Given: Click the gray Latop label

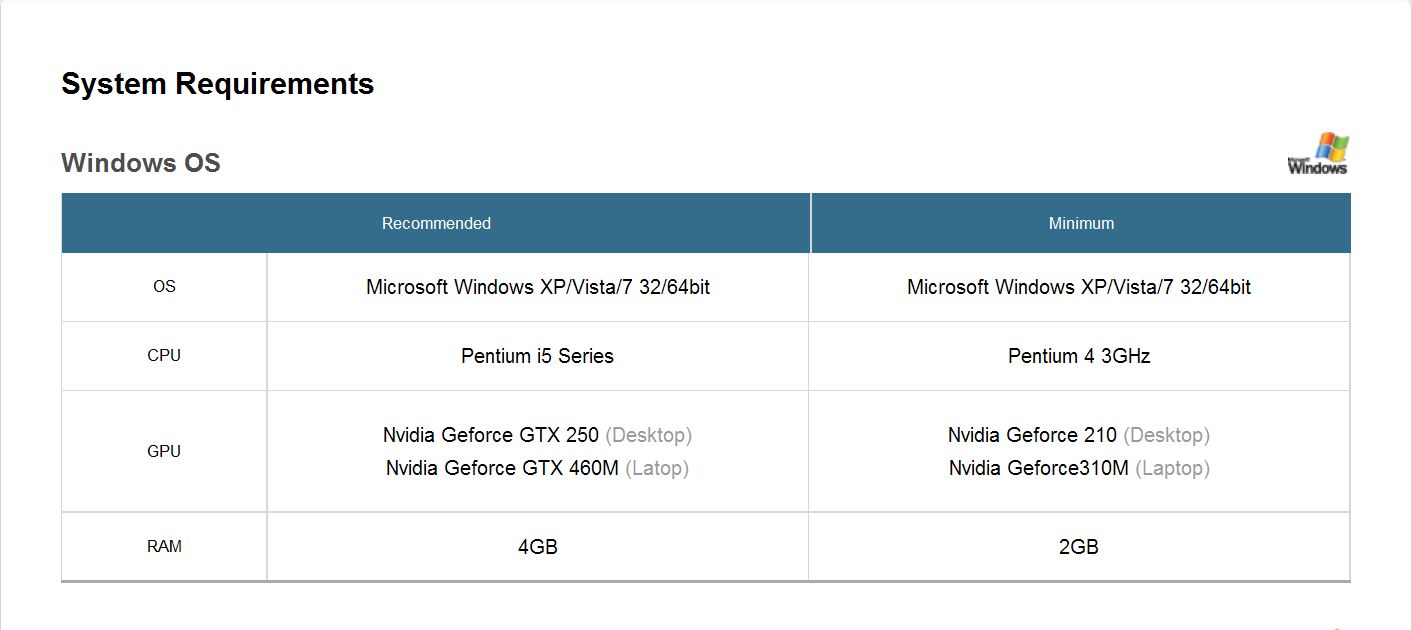Looking at the screenshot, I should (x=657, y=468).
